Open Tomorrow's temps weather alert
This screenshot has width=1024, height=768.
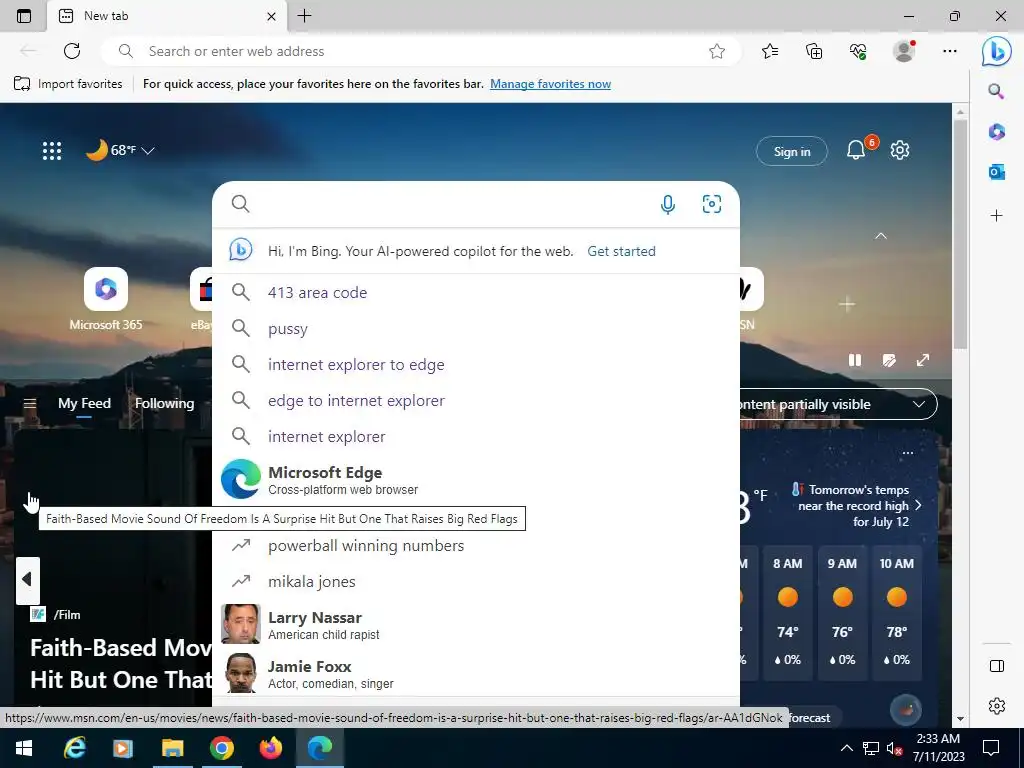pos(857,505)
